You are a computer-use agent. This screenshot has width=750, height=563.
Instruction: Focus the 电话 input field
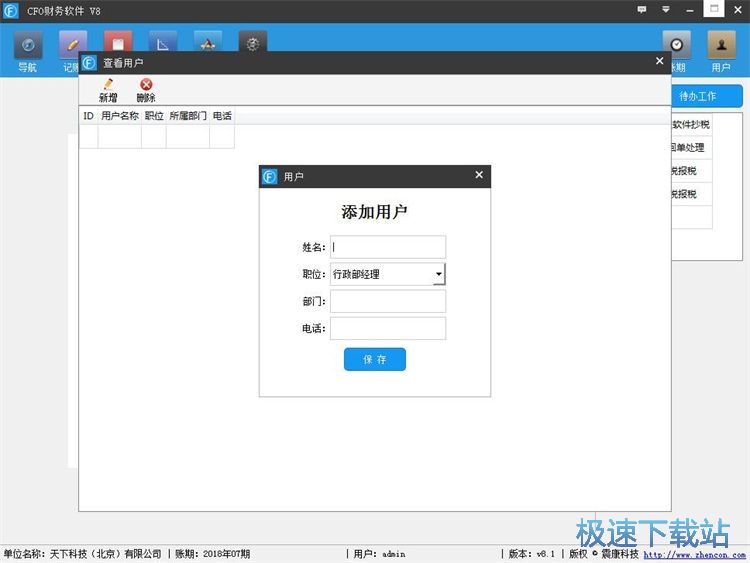[388, 329]
